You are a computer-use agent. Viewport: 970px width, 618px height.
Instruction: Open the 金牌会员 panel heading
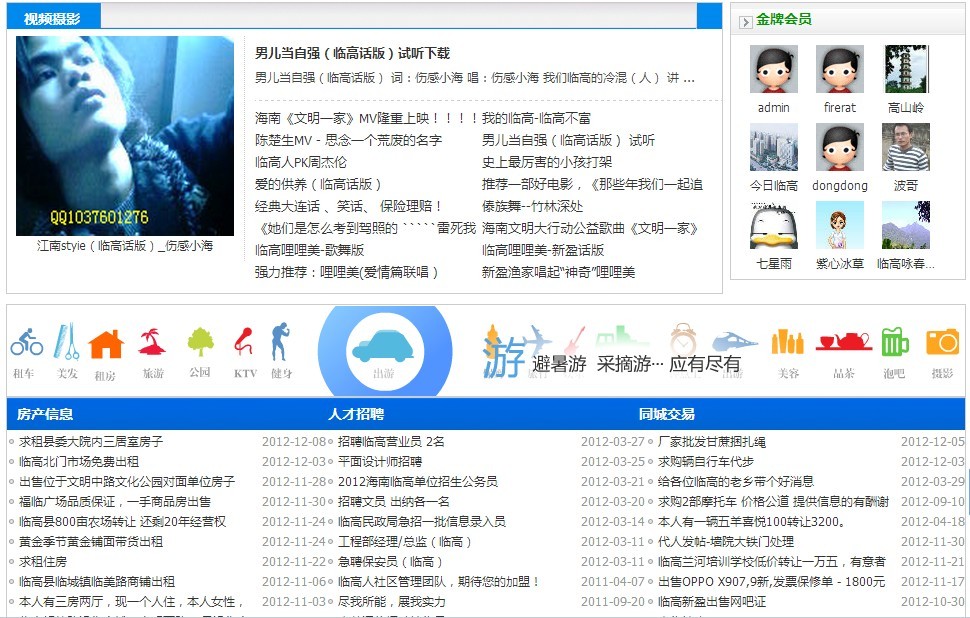[x=783, y=19]
